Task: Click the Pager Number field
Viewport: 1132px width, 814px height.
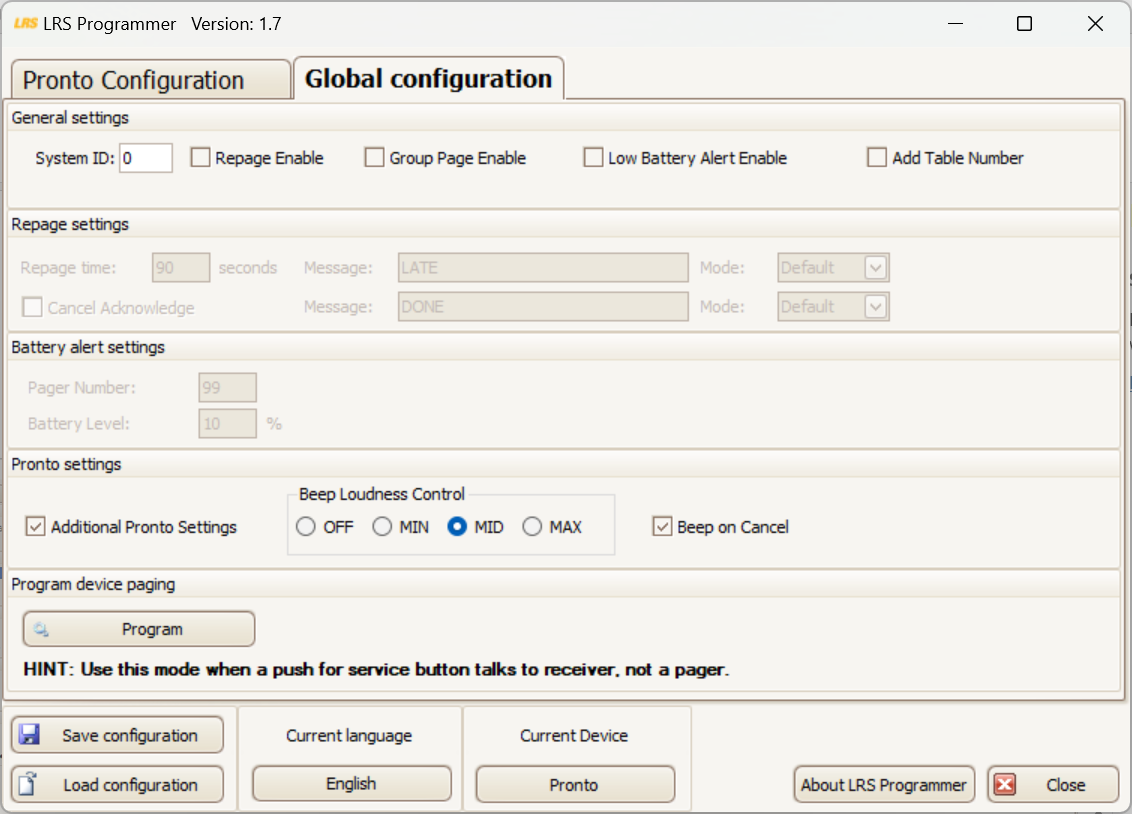Action: 227,388
